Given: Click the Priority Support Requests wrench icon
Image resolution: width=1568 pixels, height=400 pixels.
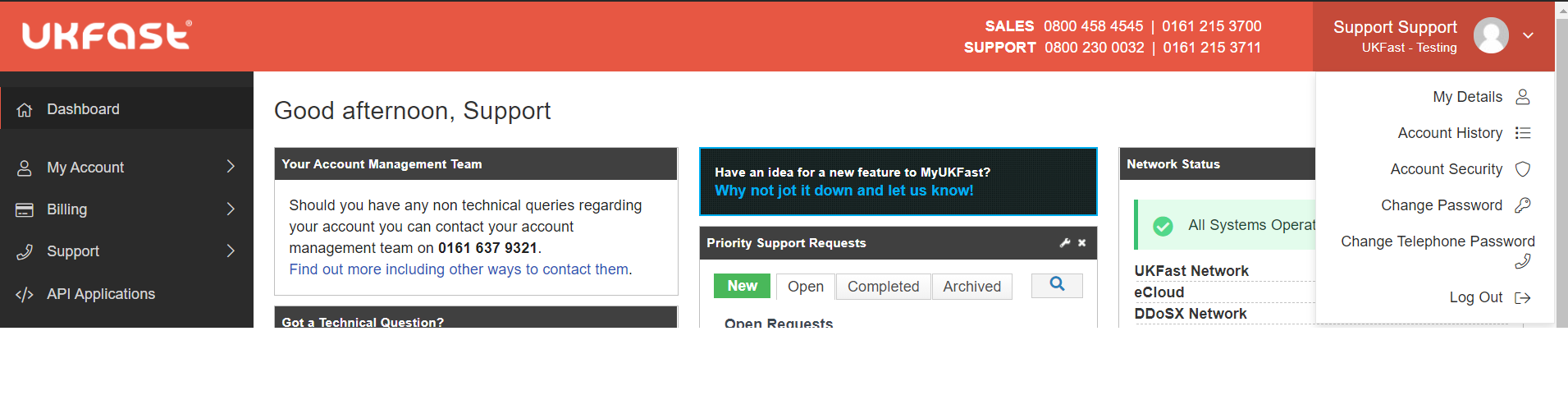Looking at the screenshot, I should coord(1065,243).
